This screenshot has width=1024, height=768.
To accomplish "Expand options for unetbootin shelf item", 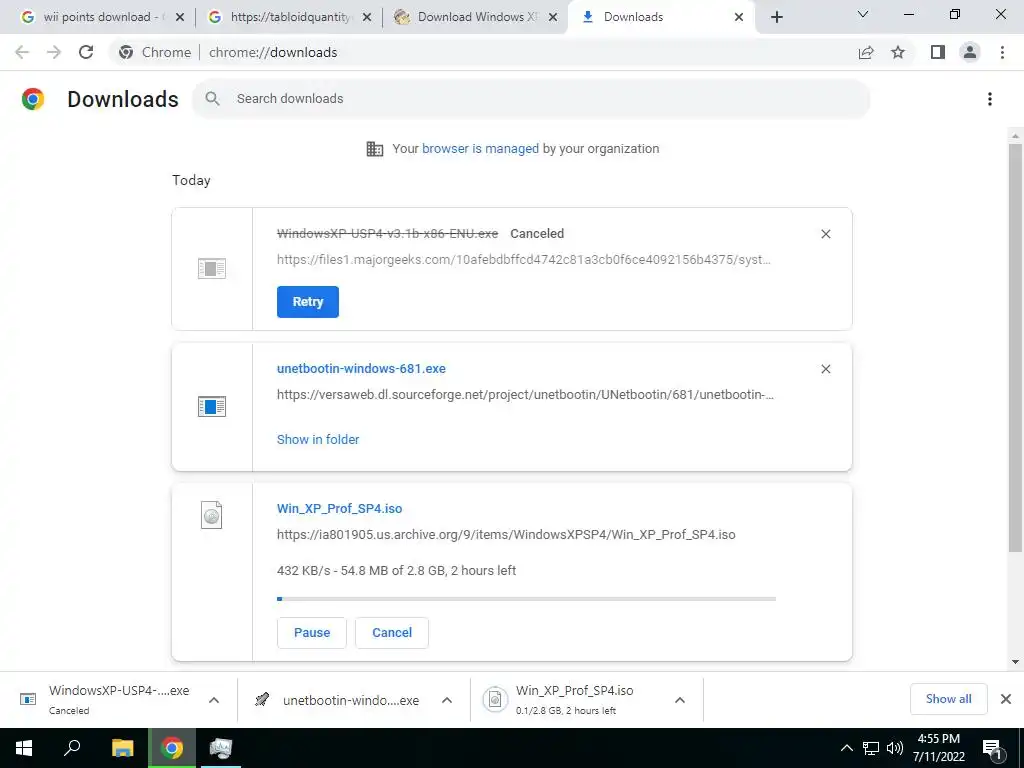I will tap(447, 700).
